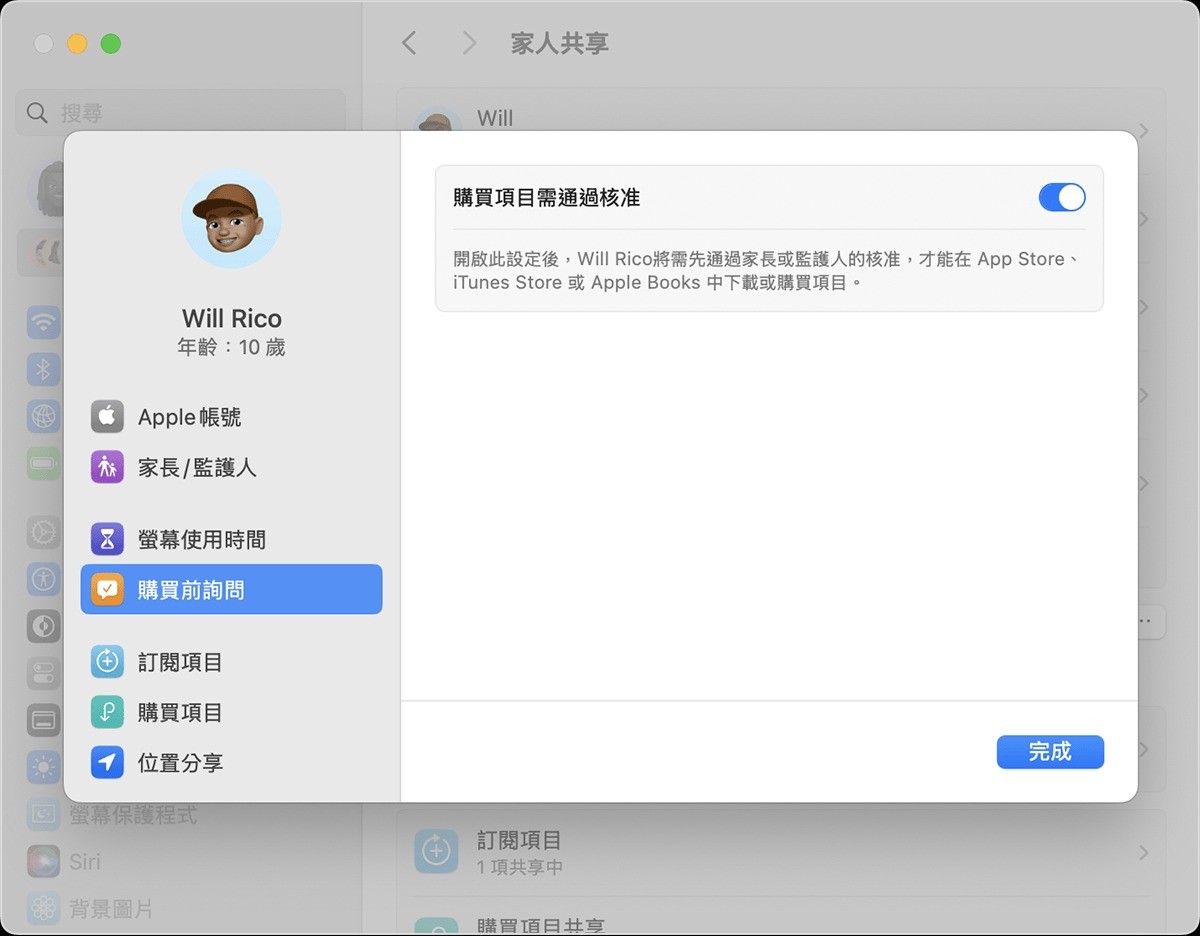Select 購買項目 sidebar item
Viewport: 1200px width, 936px height.
231,713
